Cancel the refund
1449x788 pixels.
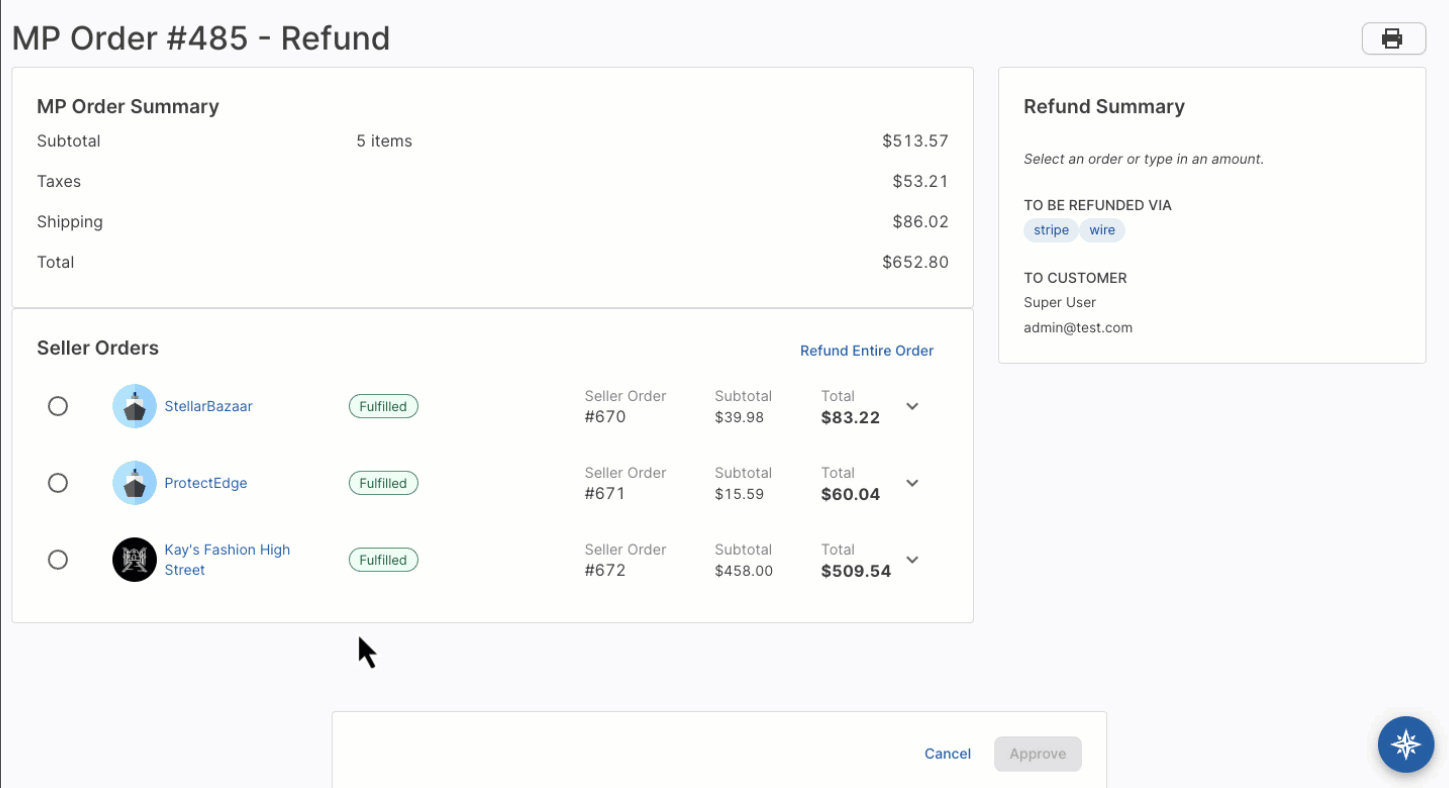[947, 754]
